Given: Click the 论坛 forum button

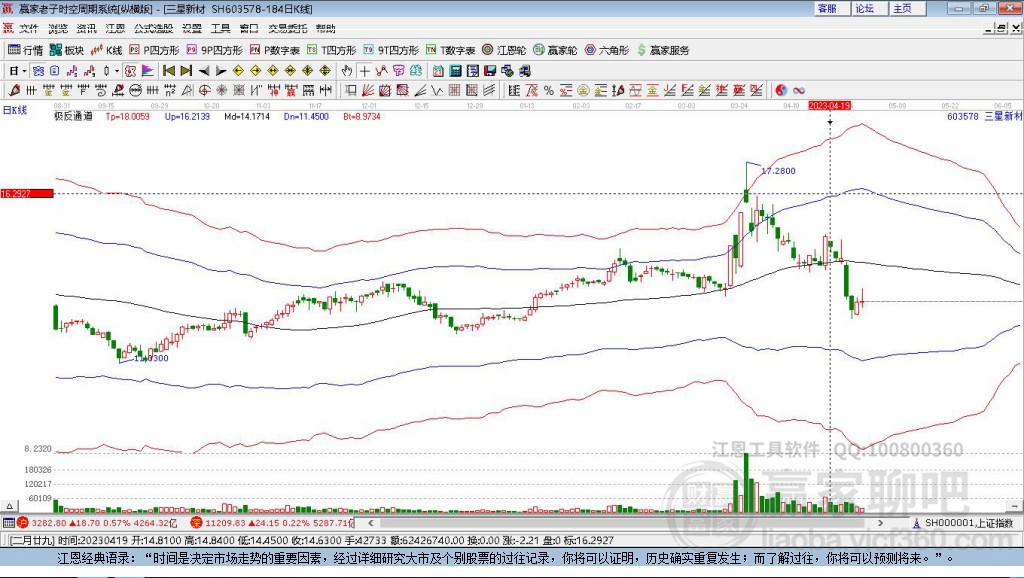Looking at the screenshot, I should (869, 8).
